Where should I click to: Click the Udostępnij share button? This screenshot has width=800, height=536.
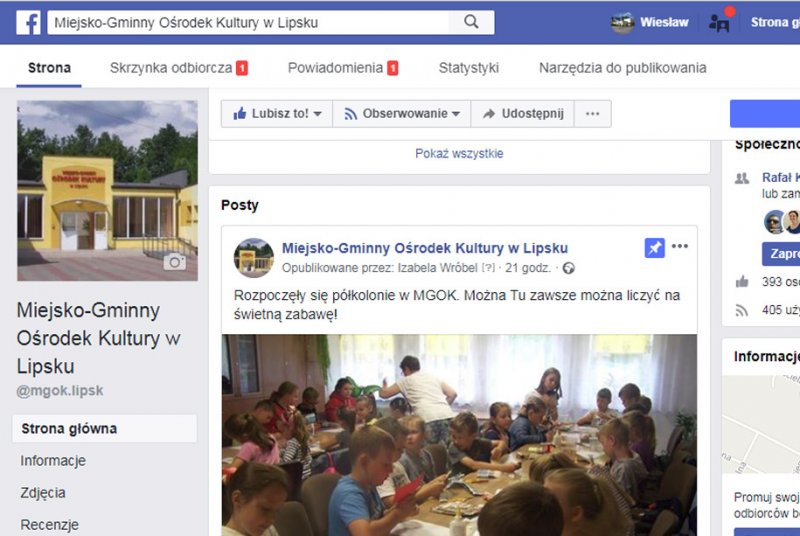point(522,114)
